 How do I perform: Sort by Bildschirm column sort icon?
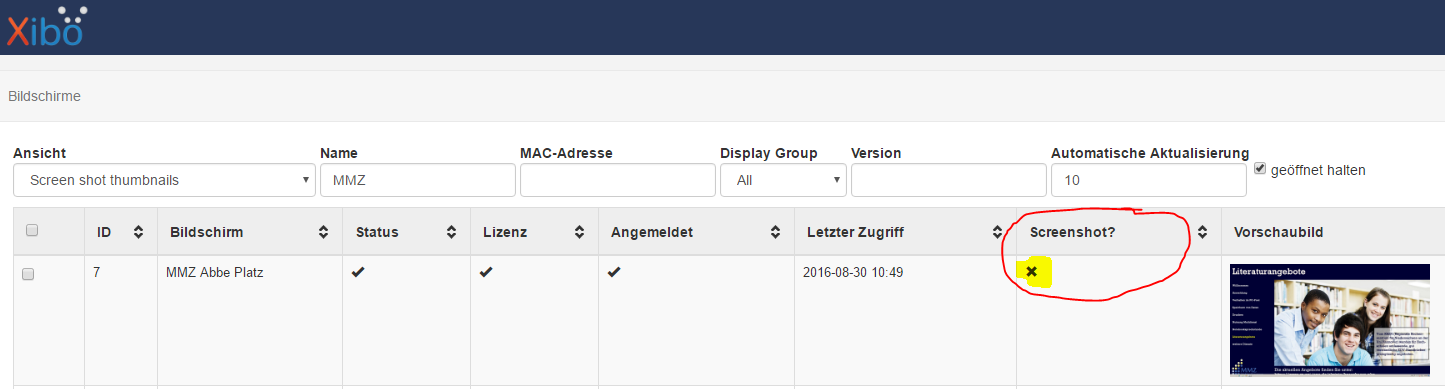[323, 232]
